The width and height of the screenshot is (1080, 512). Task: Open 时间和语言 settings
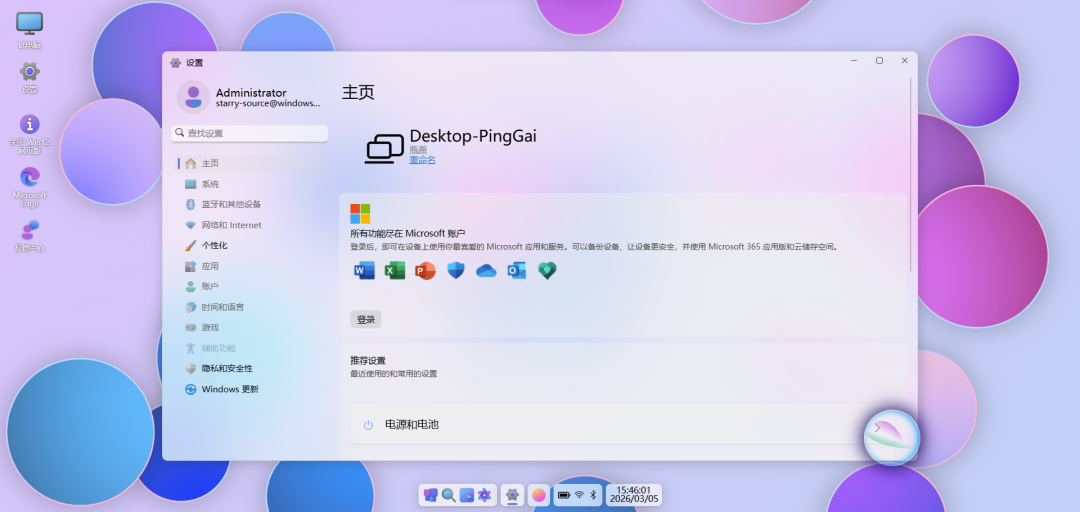click(x=249, y=307)
